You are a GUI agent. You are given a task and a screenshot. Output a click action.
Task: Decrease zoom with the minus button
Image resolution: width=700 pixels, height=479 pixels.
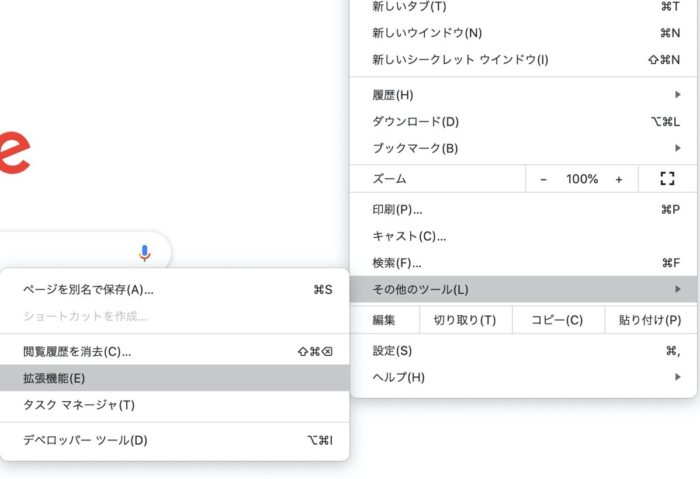(x=543, y=179)
